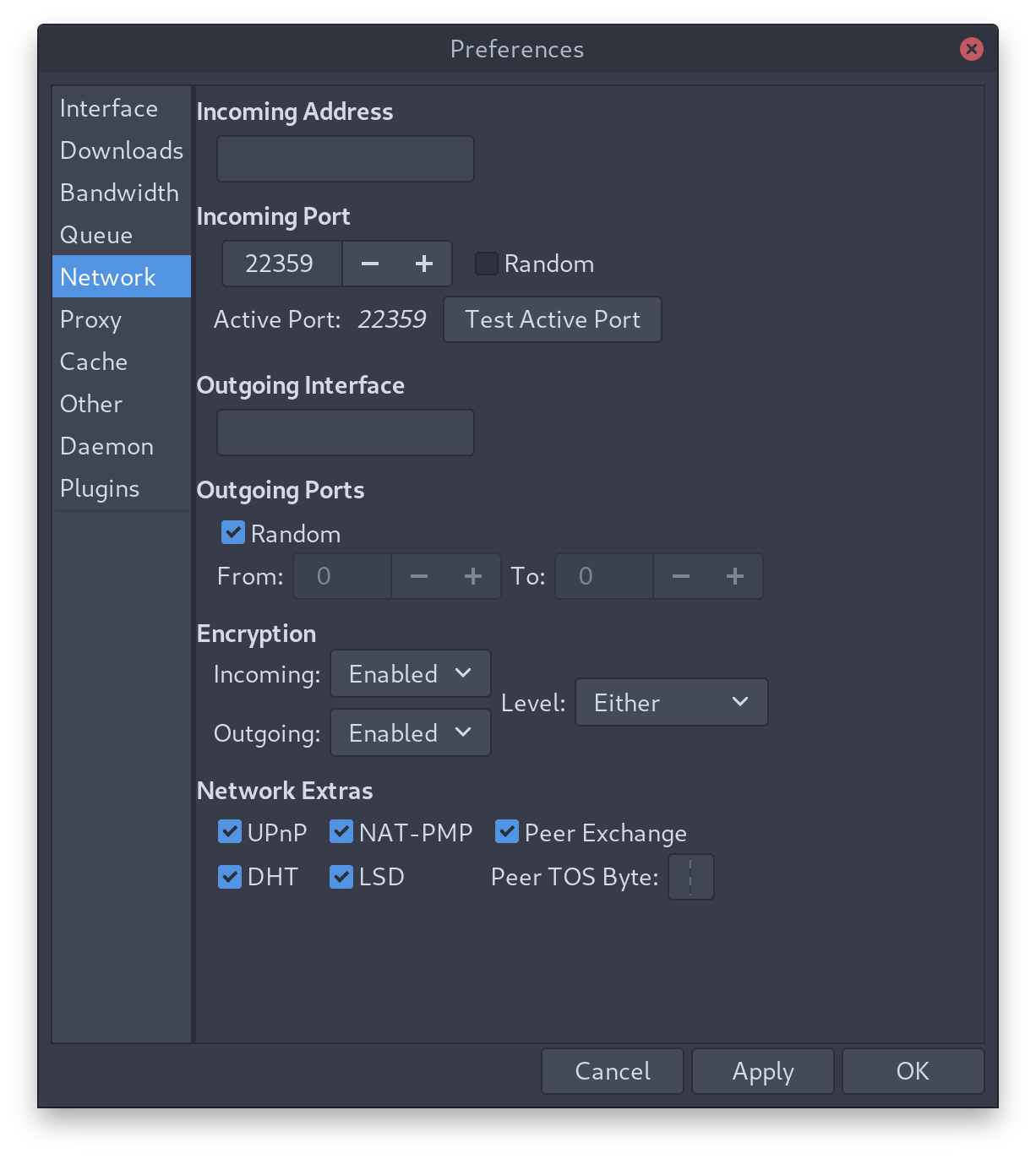Click the minus button for outgoing From port

[419, 576]
